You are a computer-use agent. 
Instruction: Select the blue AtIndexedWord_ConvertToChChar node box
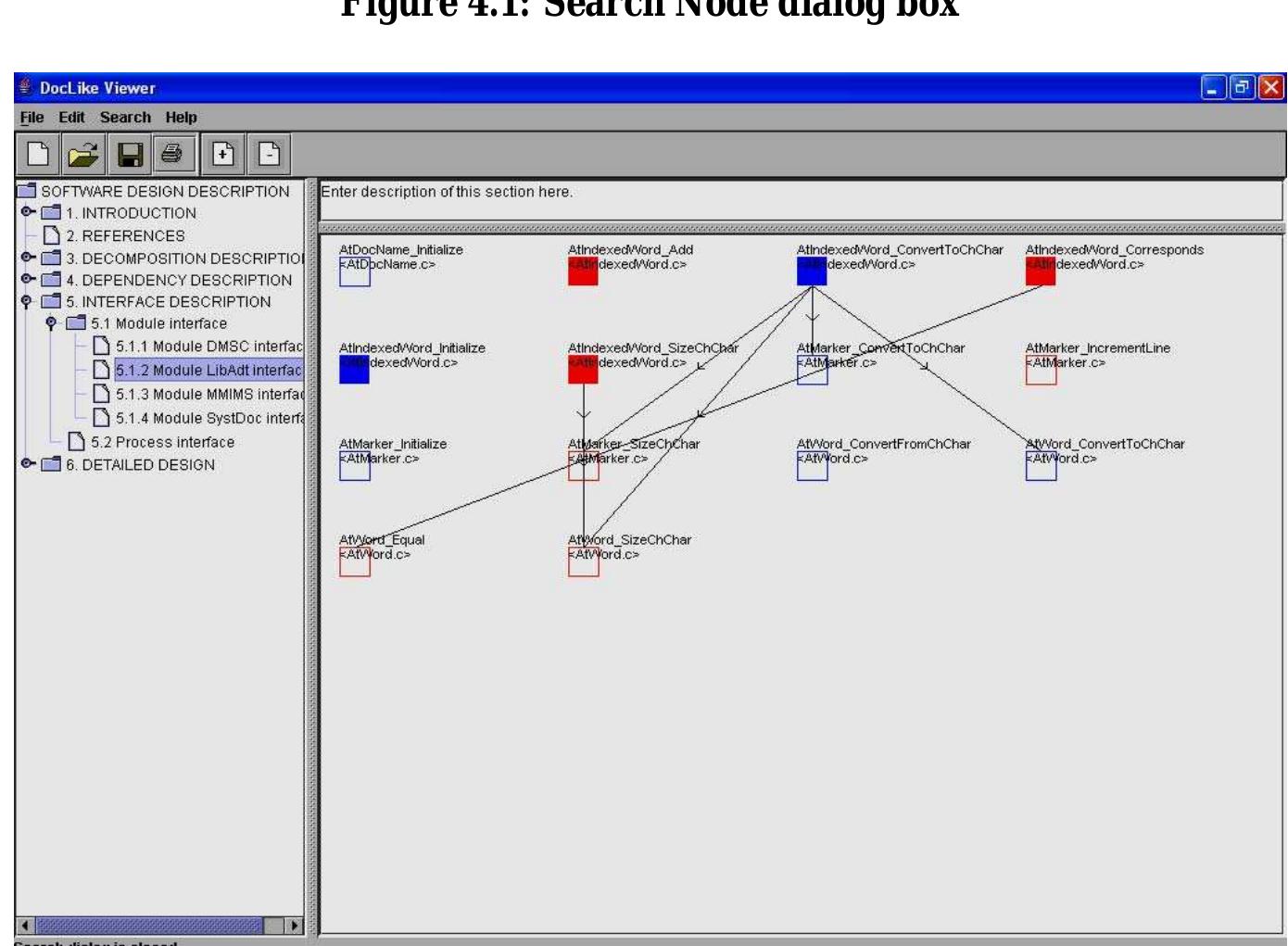pyautogui.click(x=812, y=271)
